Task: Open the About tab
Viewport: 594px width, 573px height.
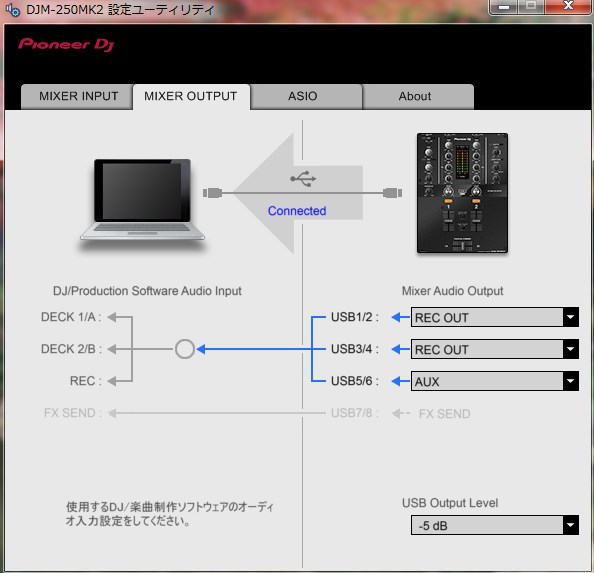Action: tap(418, 97)
